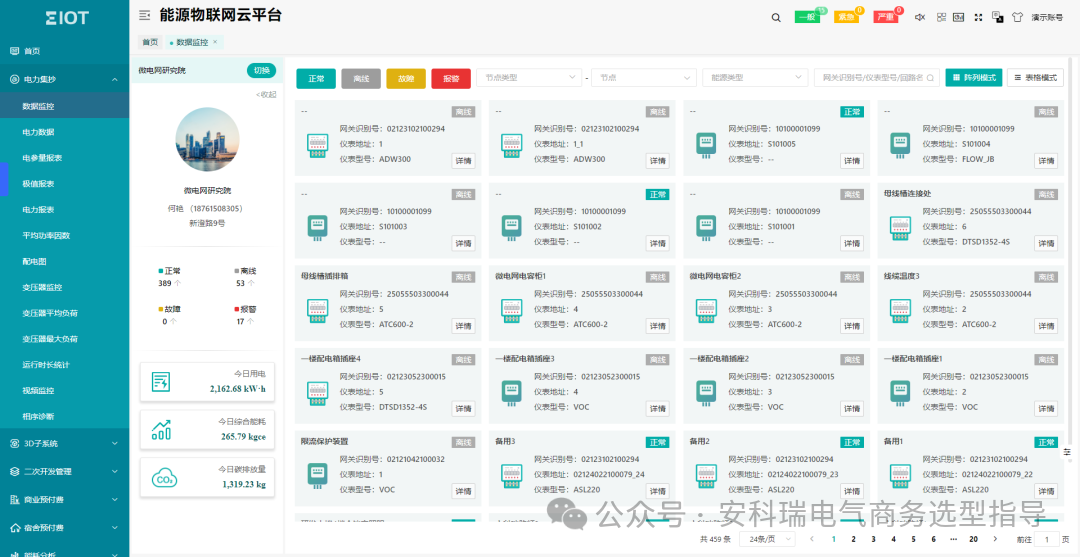This screenshot has height=557, width=1080.
Task: Open theme skin with the T-shirt icon
Action: click(1017, 17)
